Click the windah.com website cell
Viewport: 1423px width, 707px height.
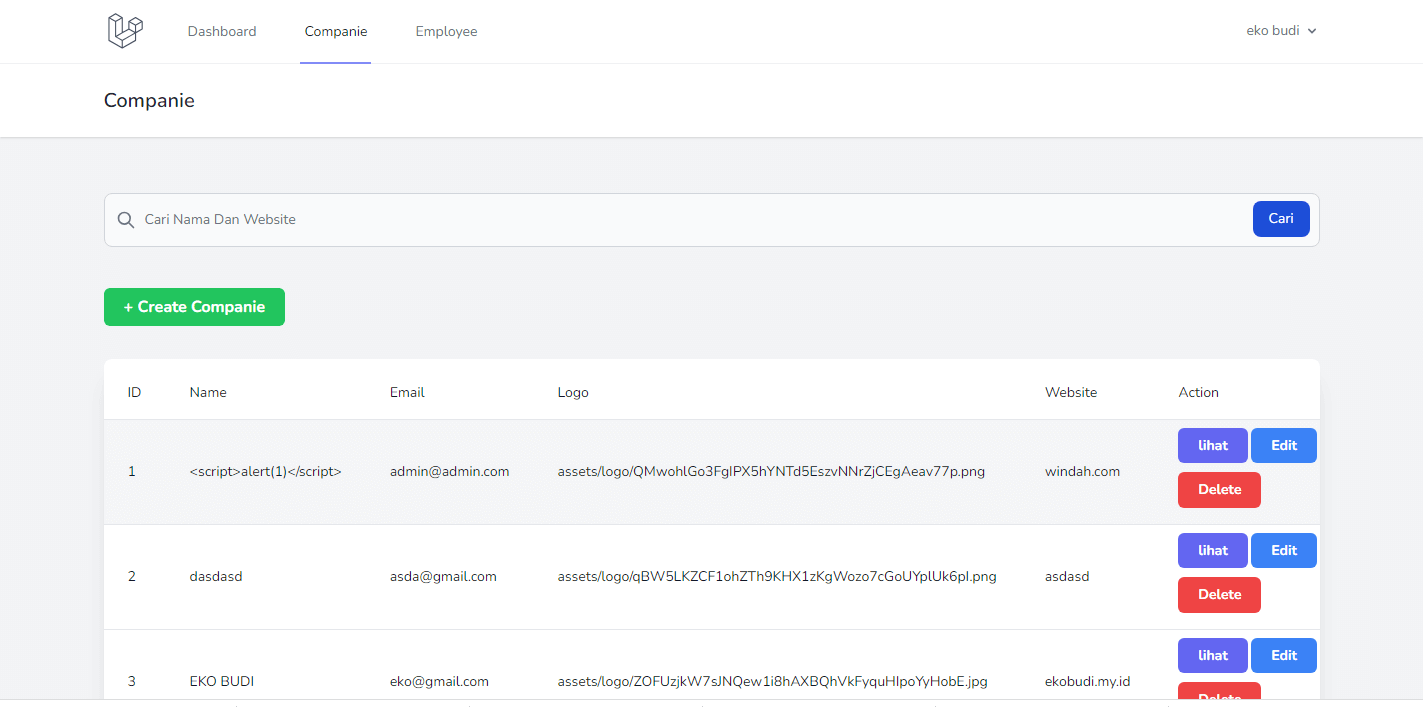click(1083, 472)
